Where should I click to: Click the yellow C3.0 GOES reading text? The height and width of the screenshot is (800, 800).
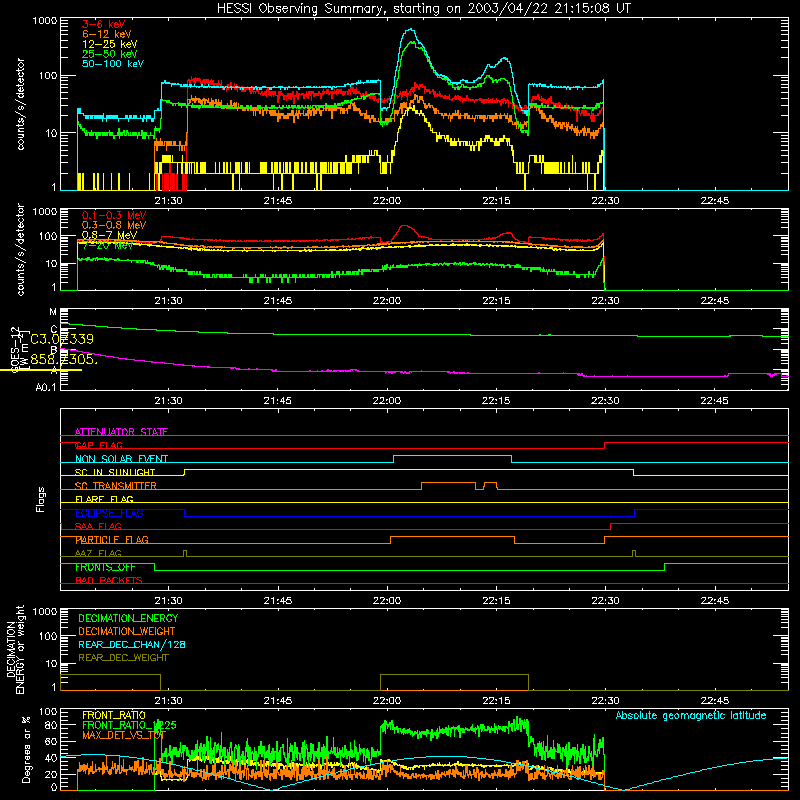62,339
